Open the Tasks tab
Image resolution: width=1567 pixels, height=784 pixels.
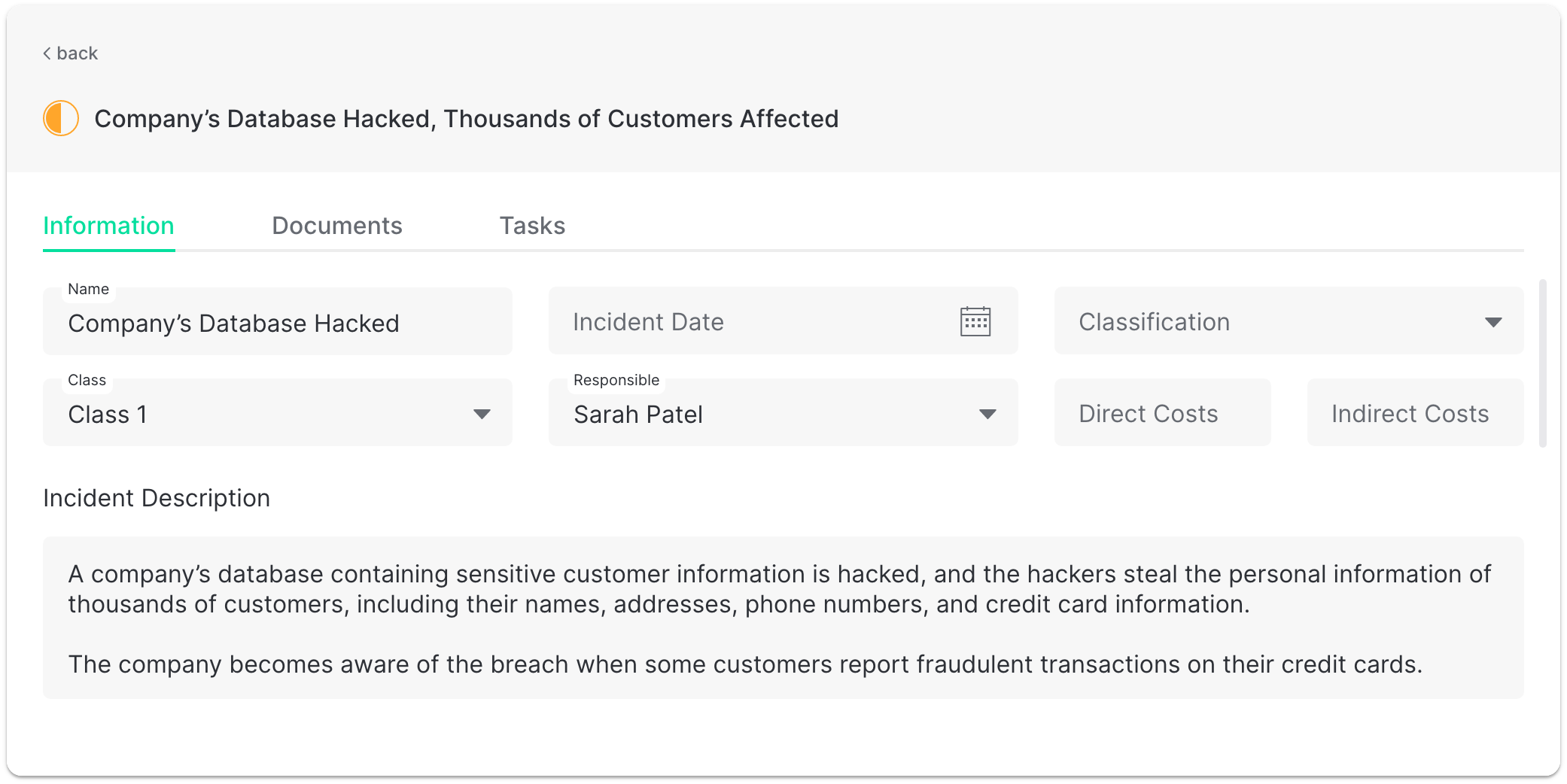(x=532, y=226)
